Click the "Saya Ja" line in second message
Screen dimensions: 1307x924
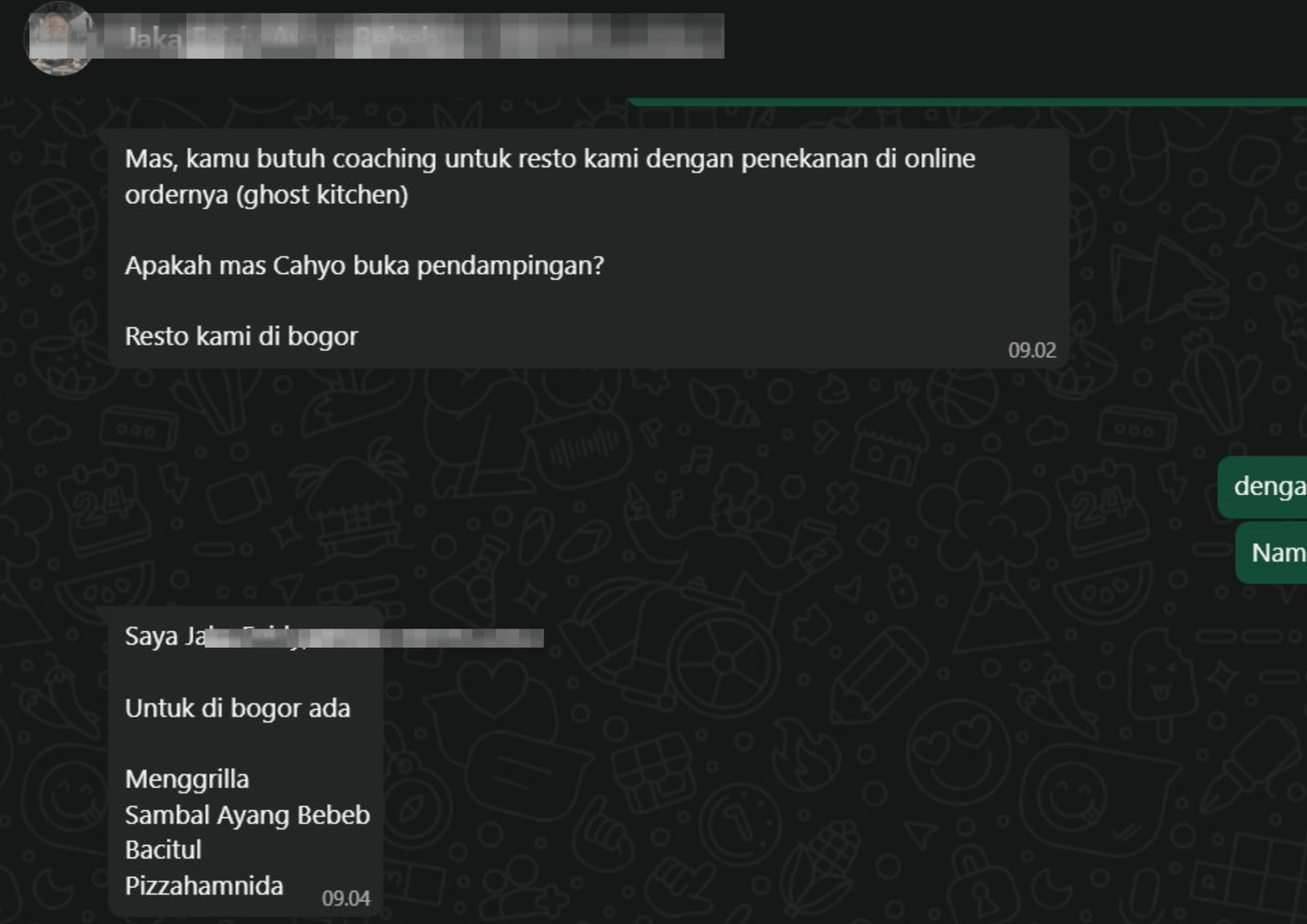[165, 636]
